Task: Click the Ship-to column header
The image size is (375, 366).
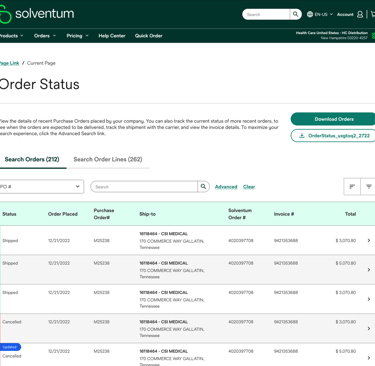Action: tap(147, 214)
